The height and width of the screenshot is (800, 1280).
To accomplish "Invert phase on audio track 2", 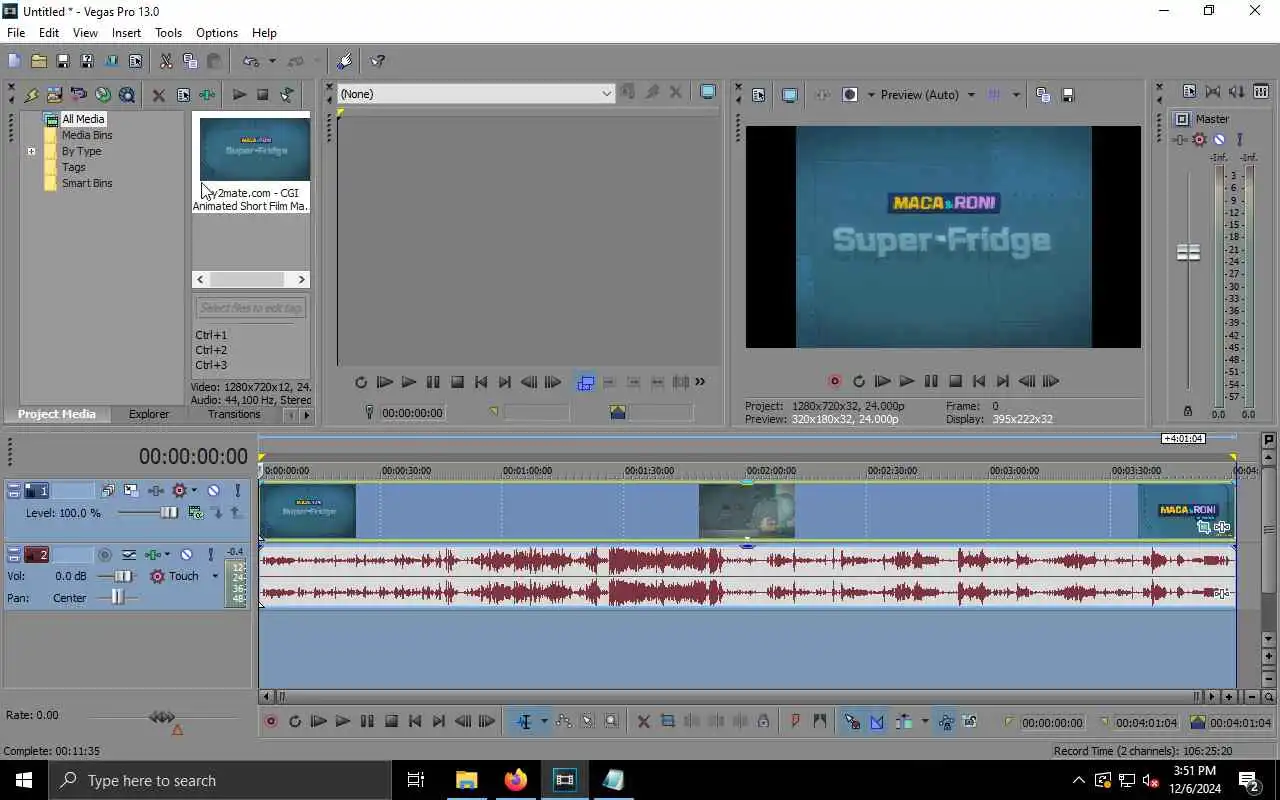I will pyautogui.click(x=129, y=554).
